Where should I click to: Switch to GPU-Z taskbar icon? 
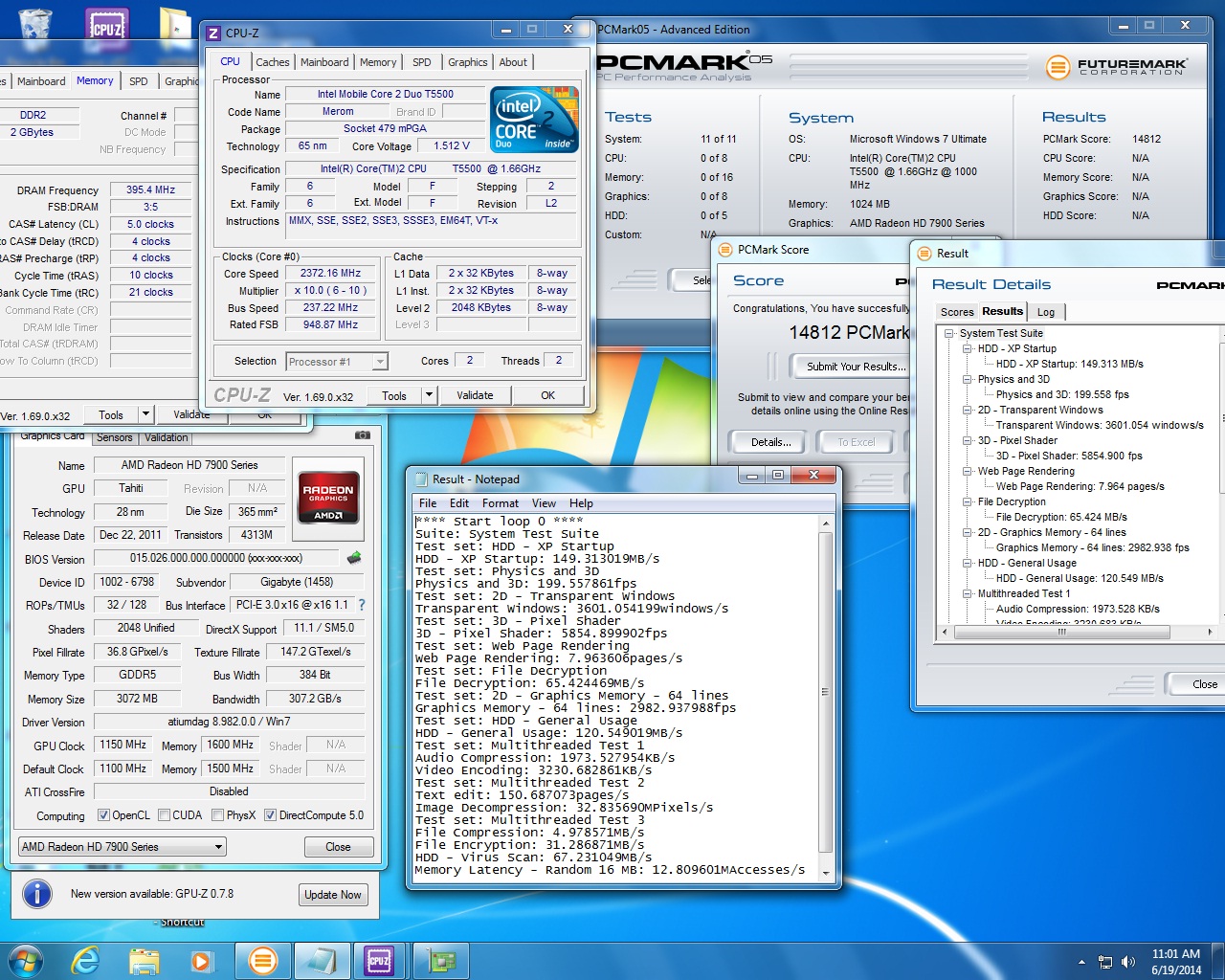[439, 961]
